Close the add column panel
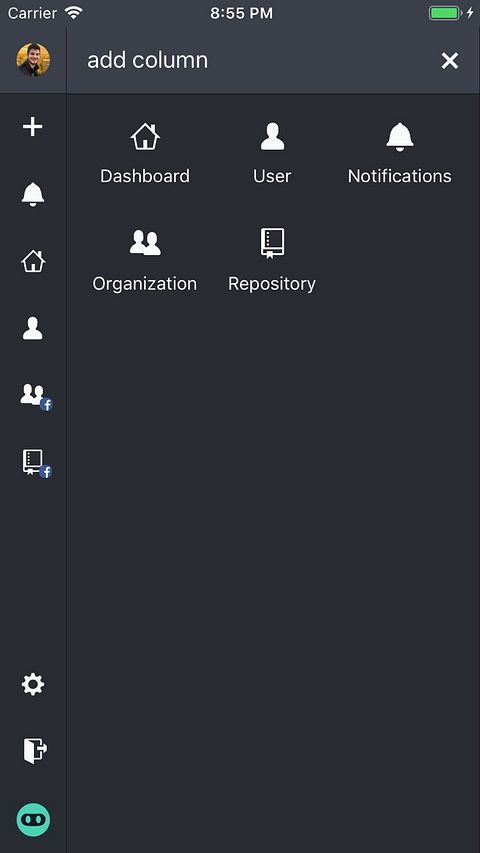 tap(450, 60)
